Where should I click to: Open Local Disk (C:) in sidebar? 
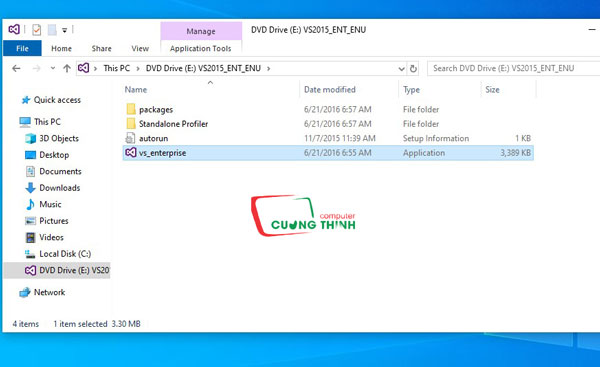(x=65, y=254)
